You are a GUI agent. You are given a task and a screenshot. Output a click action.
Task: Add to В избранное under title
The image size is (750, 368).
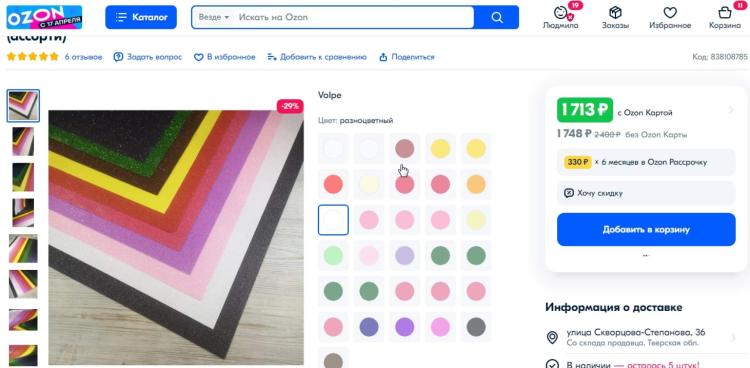coord(224,57)
